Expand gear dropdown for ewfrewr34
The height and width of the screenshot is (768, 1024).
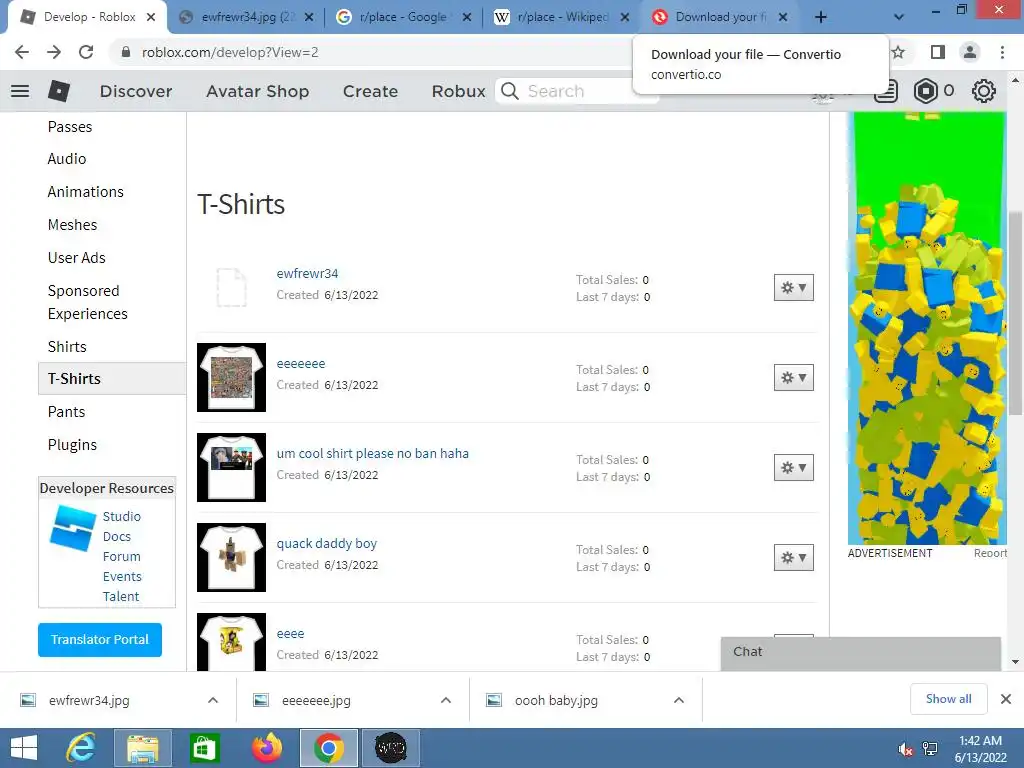point(793,287)
